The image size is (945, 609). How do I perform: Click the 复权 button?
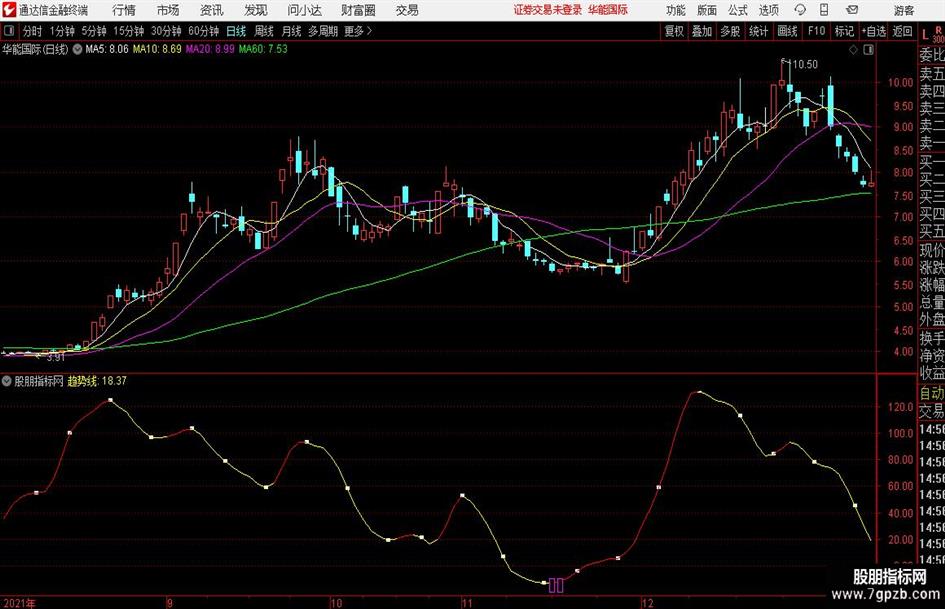pyautogui.click(x=674, y=31)
